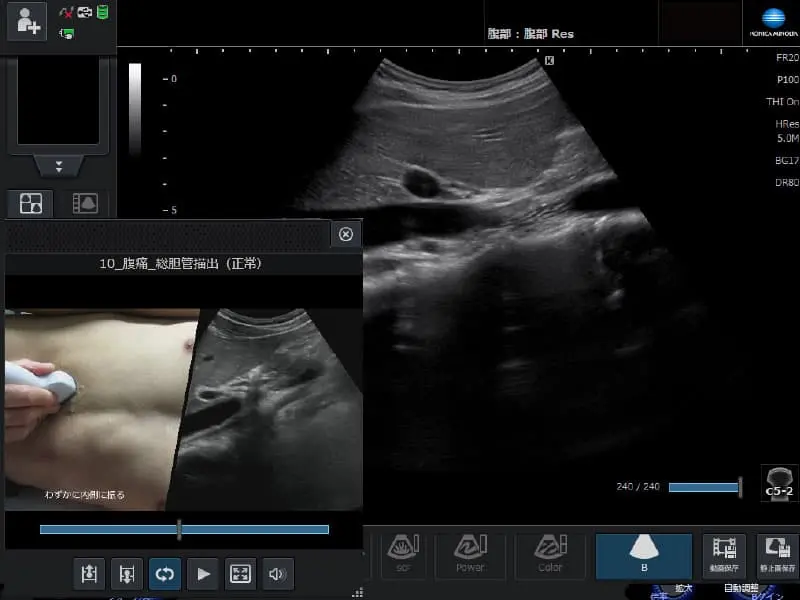Expand the thumbnail panel with double chevron

coord(58,166)
